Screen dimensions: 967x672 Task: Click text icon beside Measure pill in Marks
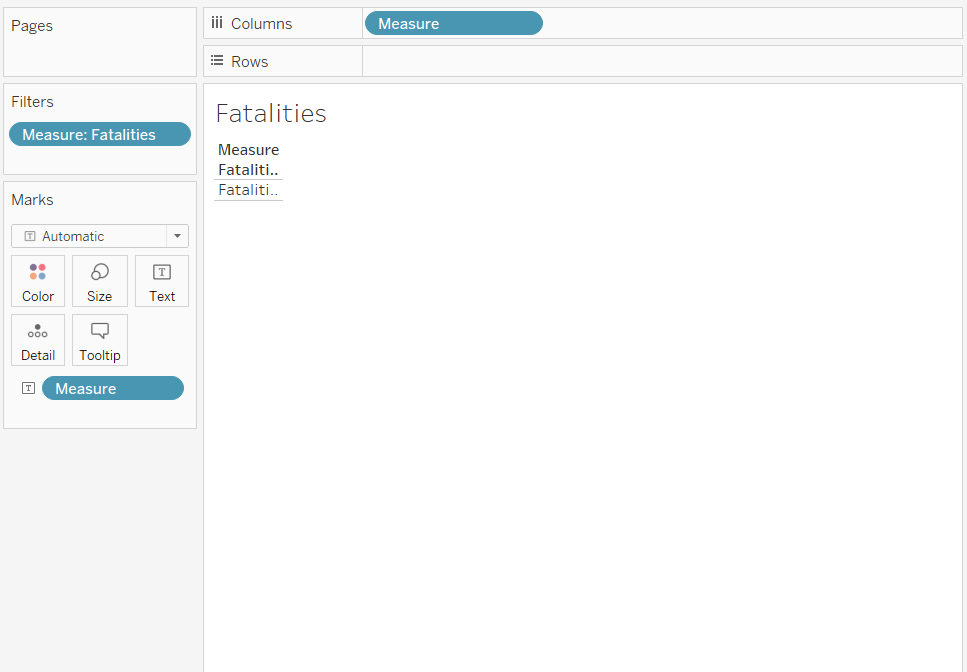tap(28, 388)
